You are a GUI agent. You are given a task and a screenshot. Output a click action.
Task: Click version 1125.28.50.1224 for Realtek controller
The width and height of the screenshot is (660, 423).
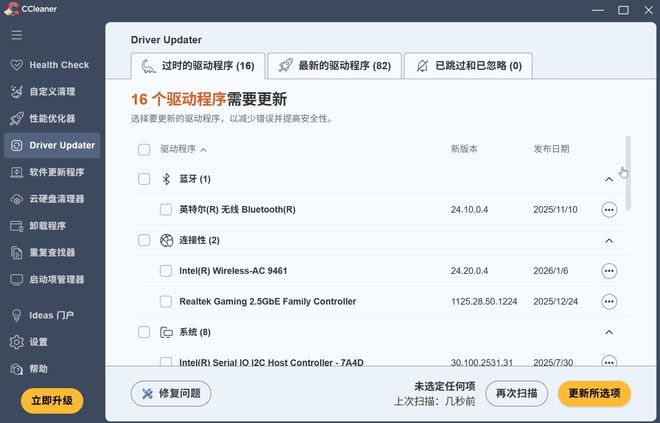(484, 301)
